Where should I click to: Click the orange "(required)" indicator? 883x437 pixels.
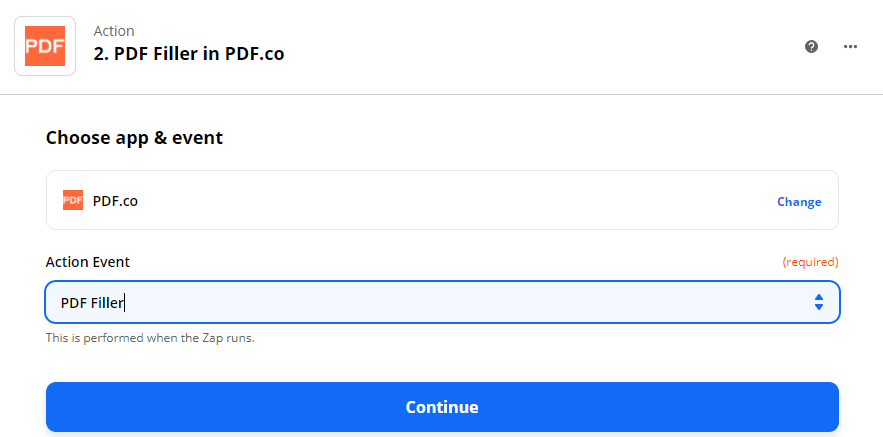coord(810,262)
